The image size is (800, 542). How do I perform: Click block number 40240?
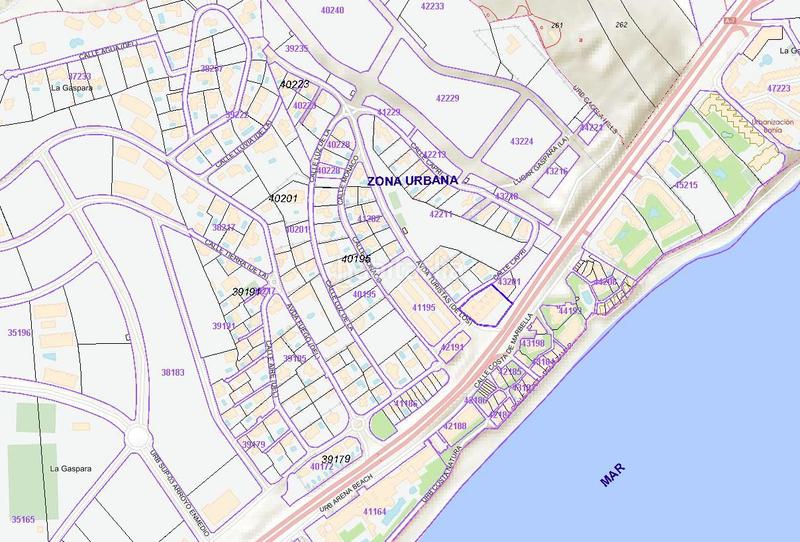[330, 11]
